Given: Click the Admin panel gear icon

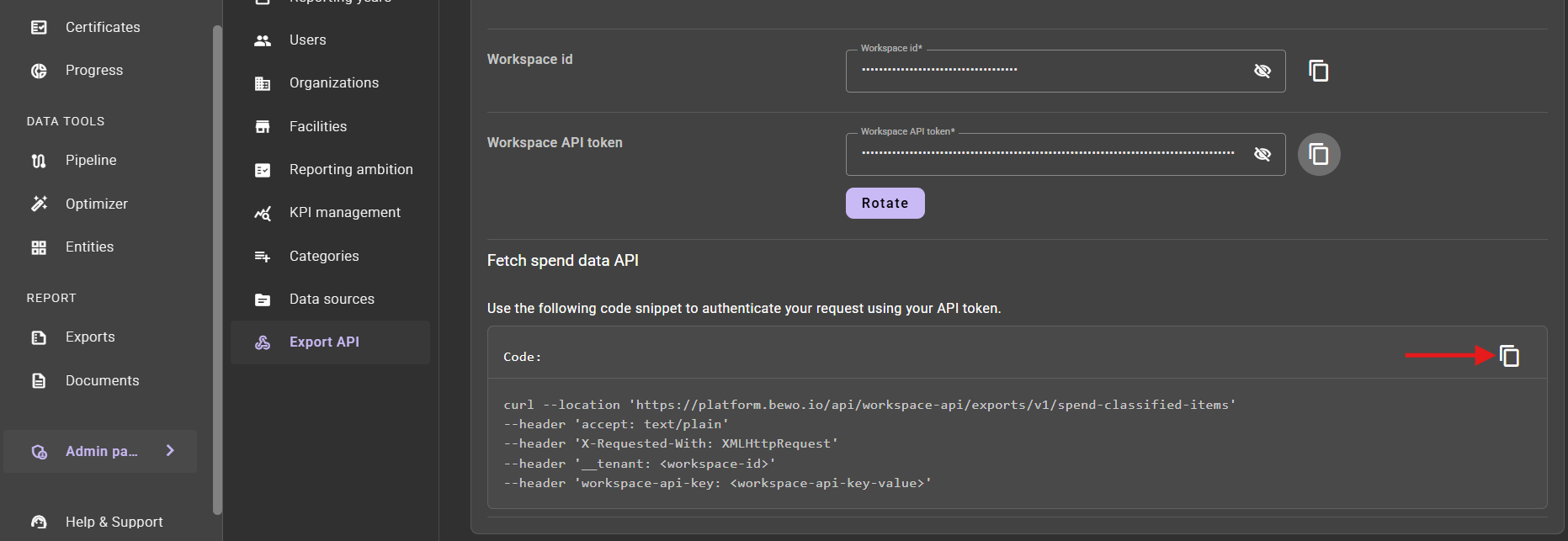Looking at the screenshot, I should [39, 452].
